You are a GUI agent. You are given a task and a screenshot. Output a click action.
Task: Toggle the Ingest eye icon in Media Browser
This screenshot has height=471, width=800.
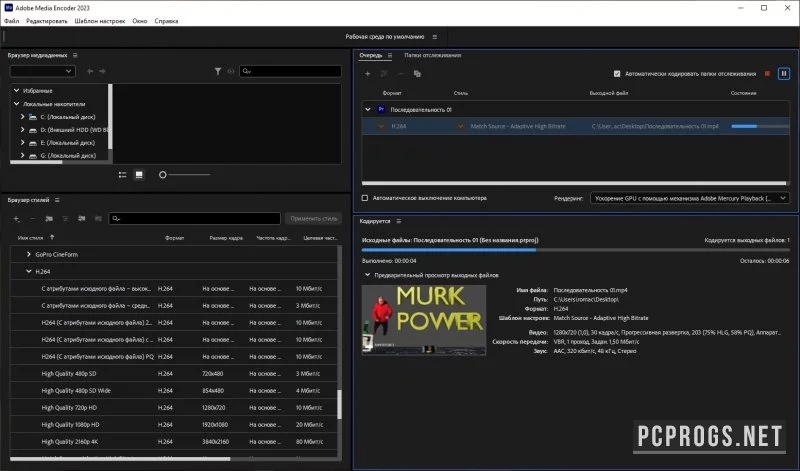(x=231, y=71)
